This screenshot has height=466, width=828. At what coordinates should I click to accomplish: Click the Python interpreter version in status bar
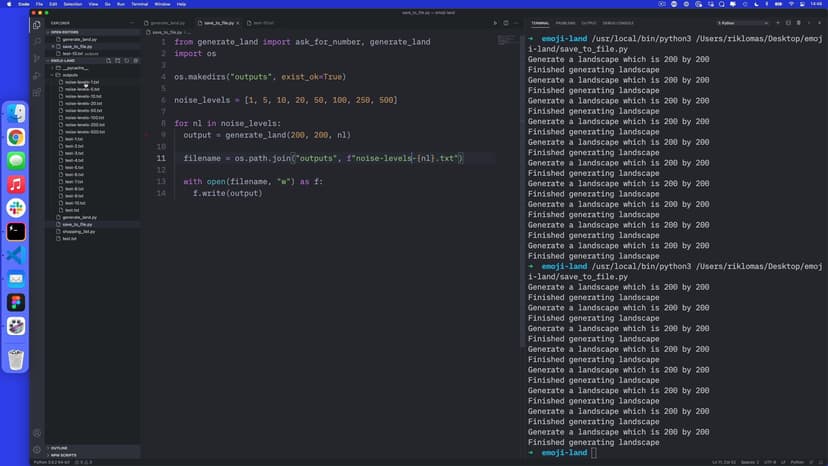(49, 462)
